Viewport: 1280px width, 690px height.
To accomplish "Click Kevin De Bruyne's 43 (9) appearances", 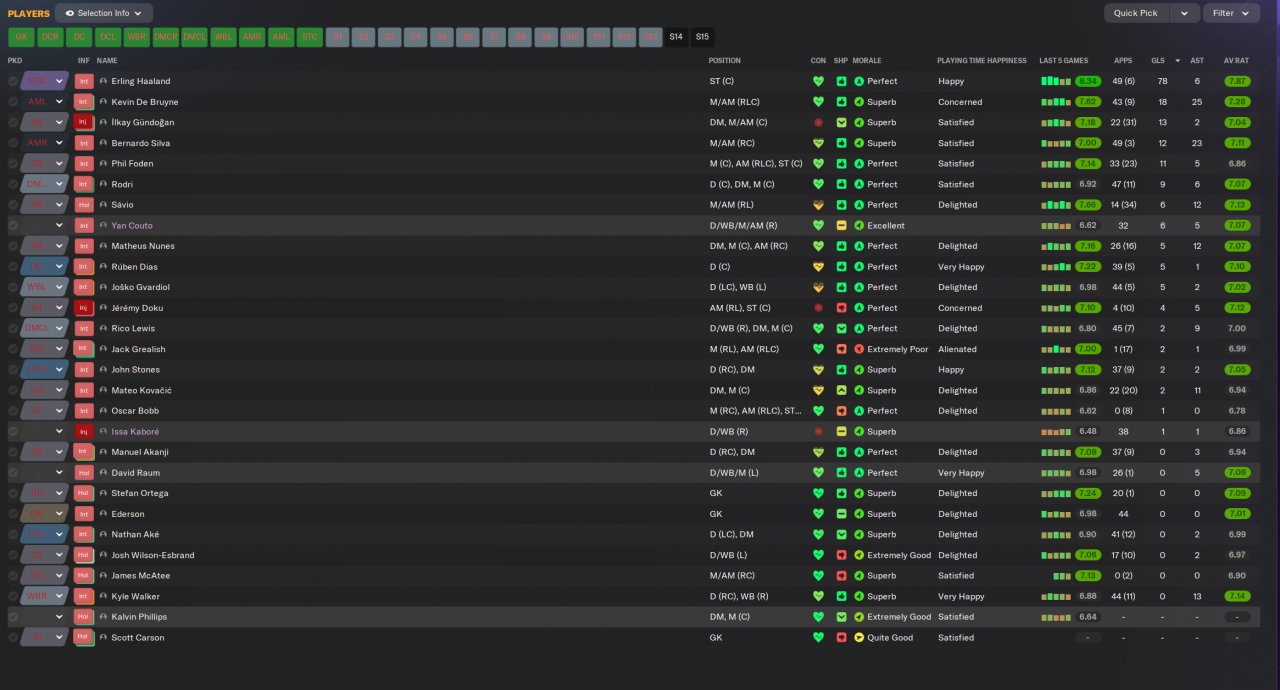I will (1123, 102).
